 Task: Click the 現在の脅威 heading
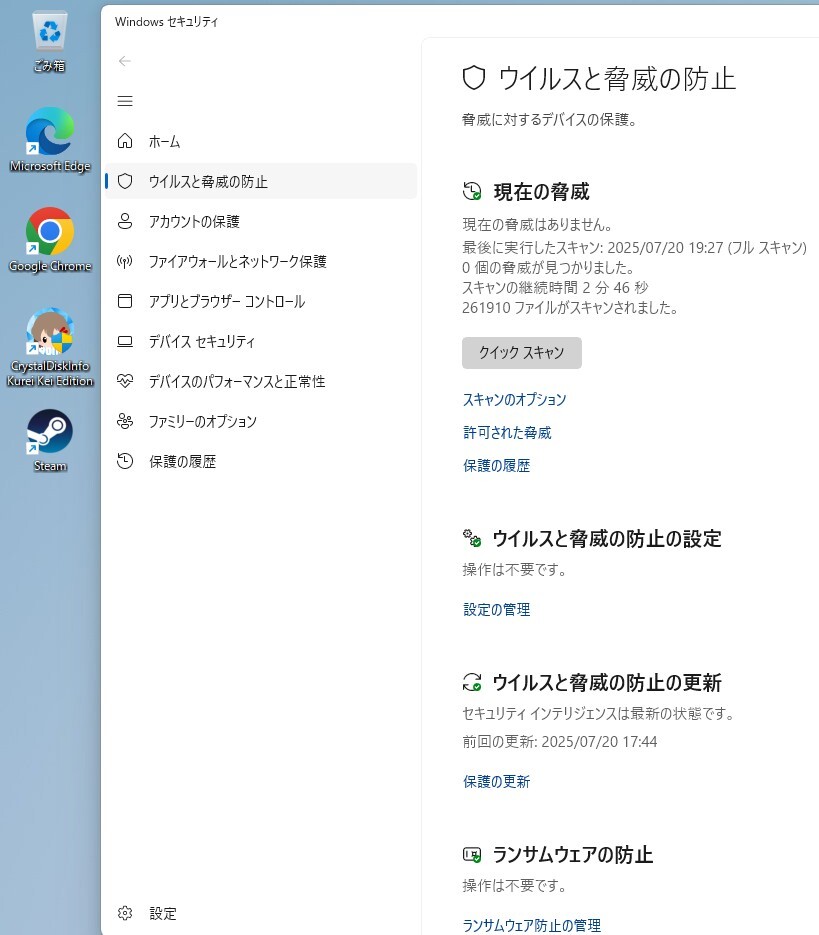click(542, 192)
